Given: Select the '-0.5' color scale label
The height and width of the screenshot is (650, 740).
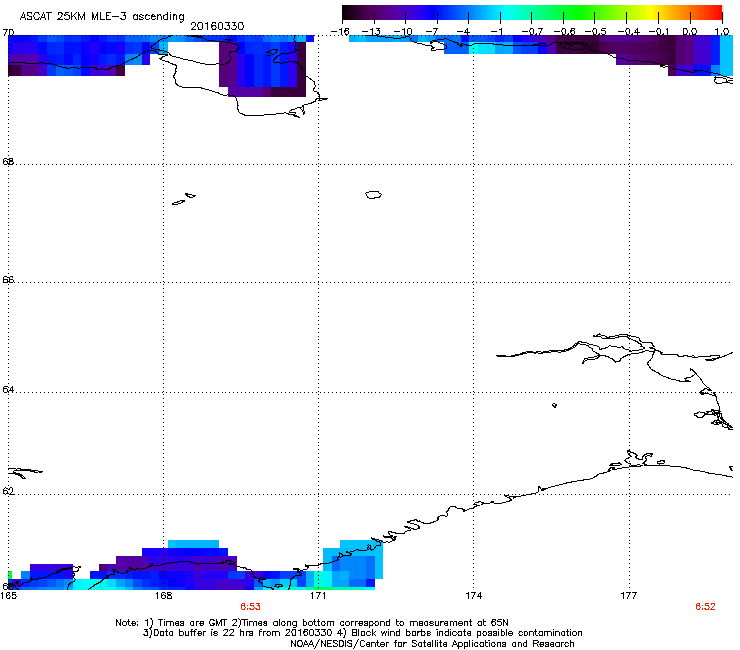Looking at the screenshot, I should click(596, 32).
